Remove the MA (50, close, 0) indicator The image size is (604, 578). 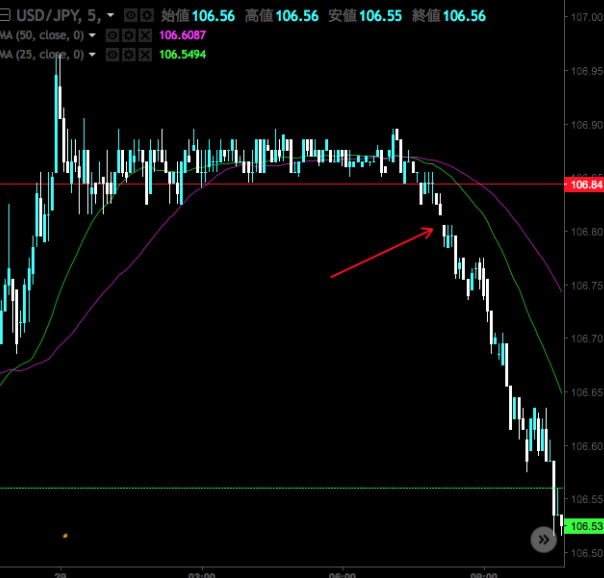145,35
